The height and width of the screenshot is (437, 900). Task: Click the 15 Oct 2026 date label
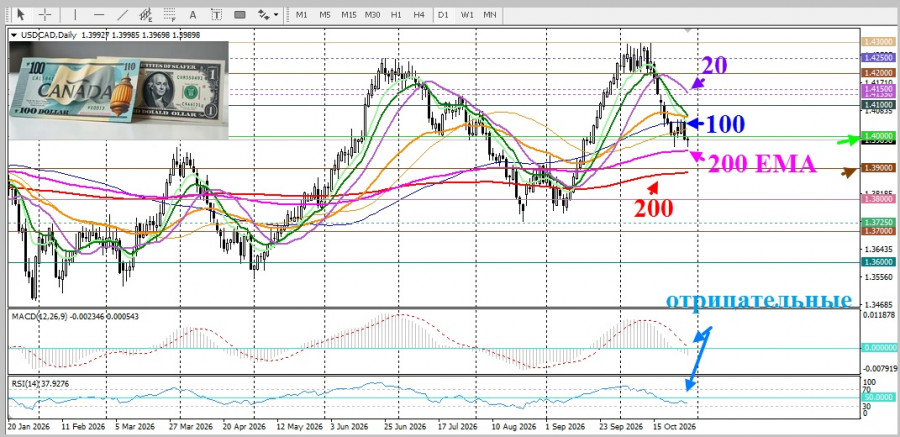coord(673,428)
